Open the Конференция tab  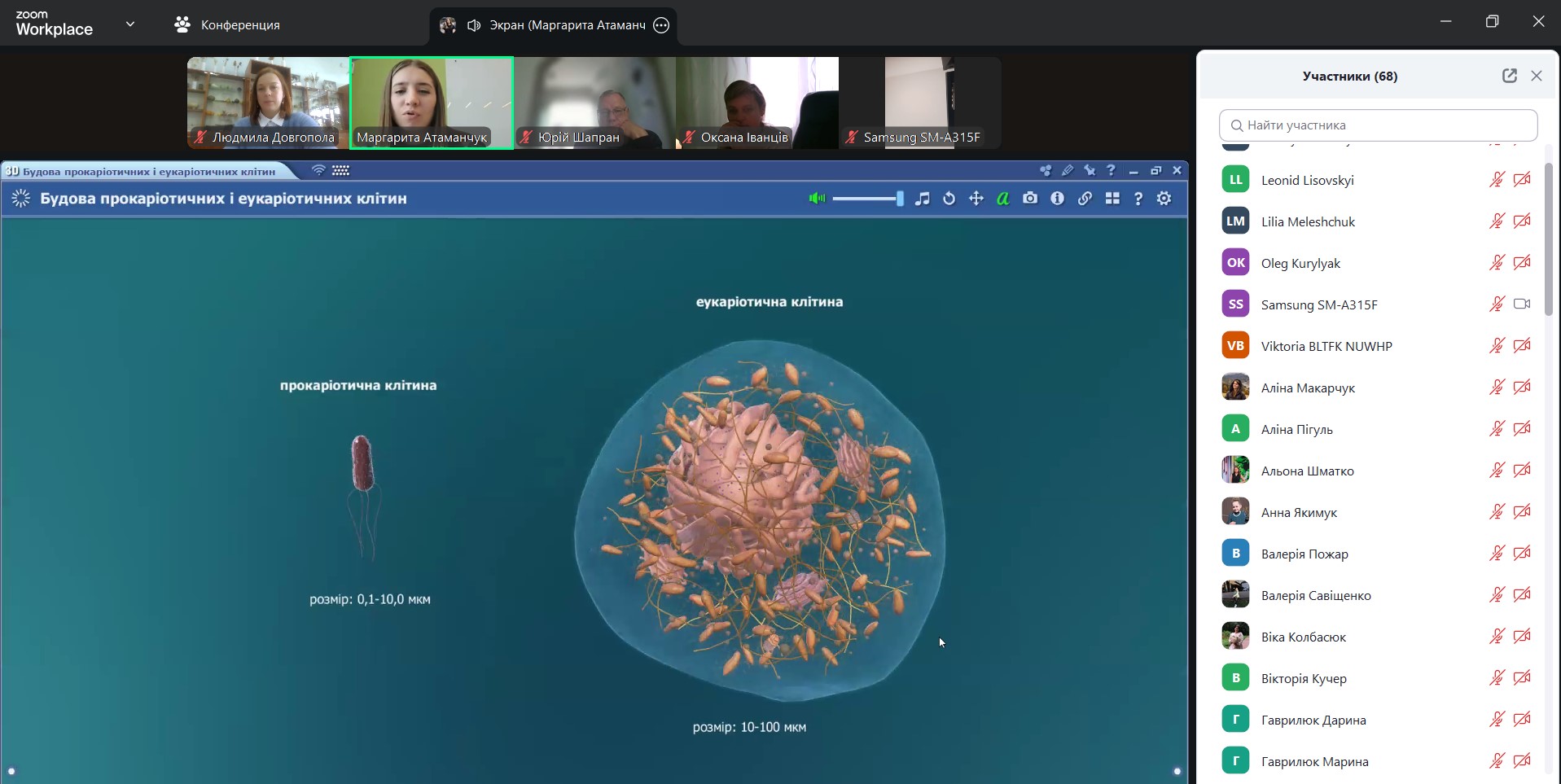227,25
